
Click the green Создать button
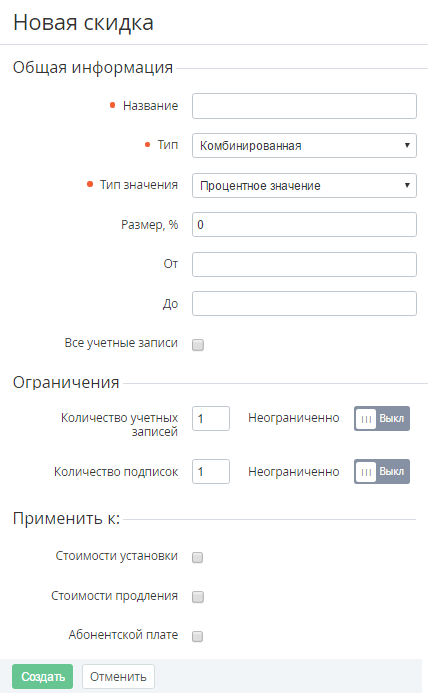pos(43,676)
